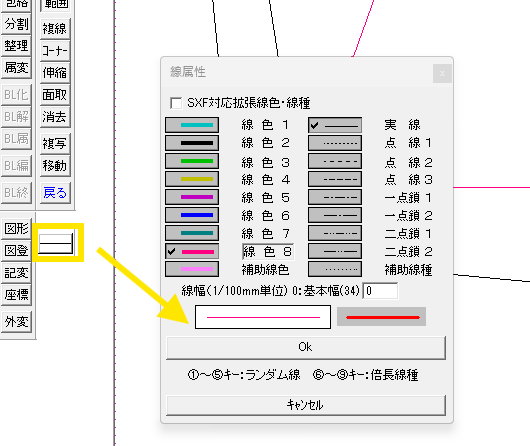Choose the 一点鎖 1 line type
Image resolution: width=530 pixels, height=446 pixels.
335,197
